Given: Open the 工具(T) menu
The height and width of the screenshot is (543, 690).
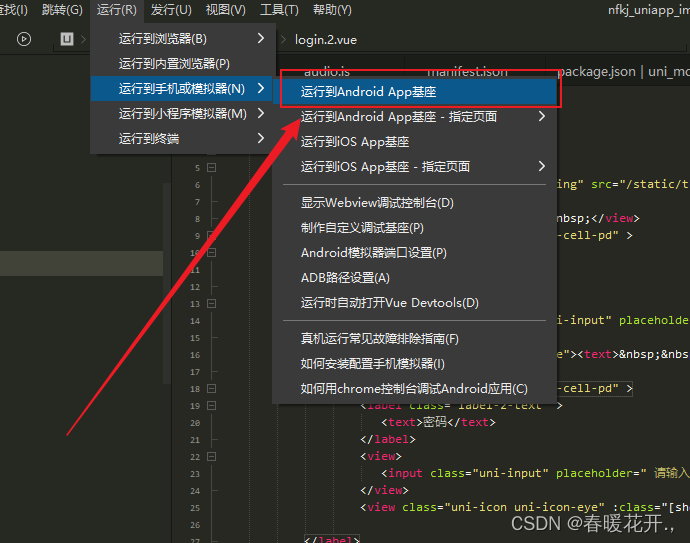Looking at the screenshot, I should point(278,10).
